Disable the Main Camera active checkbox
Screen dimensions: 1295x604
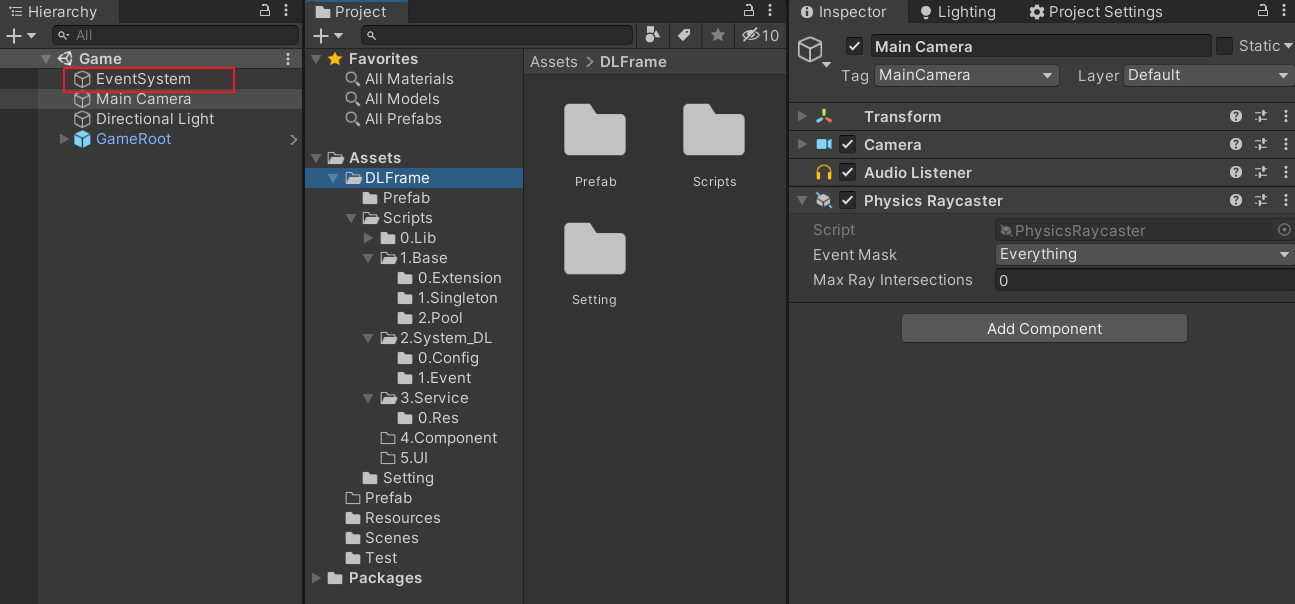[854, 46]
